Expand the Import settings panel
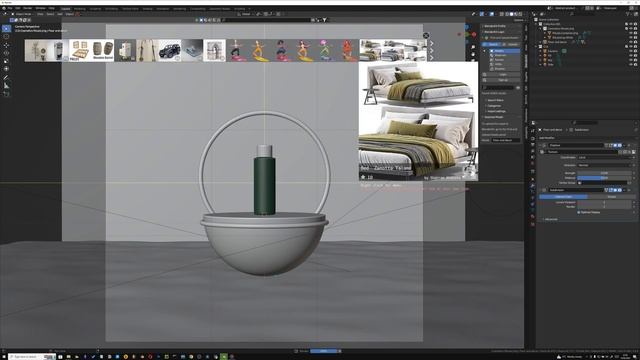This screenshot has height=360, width=640. 496,111
